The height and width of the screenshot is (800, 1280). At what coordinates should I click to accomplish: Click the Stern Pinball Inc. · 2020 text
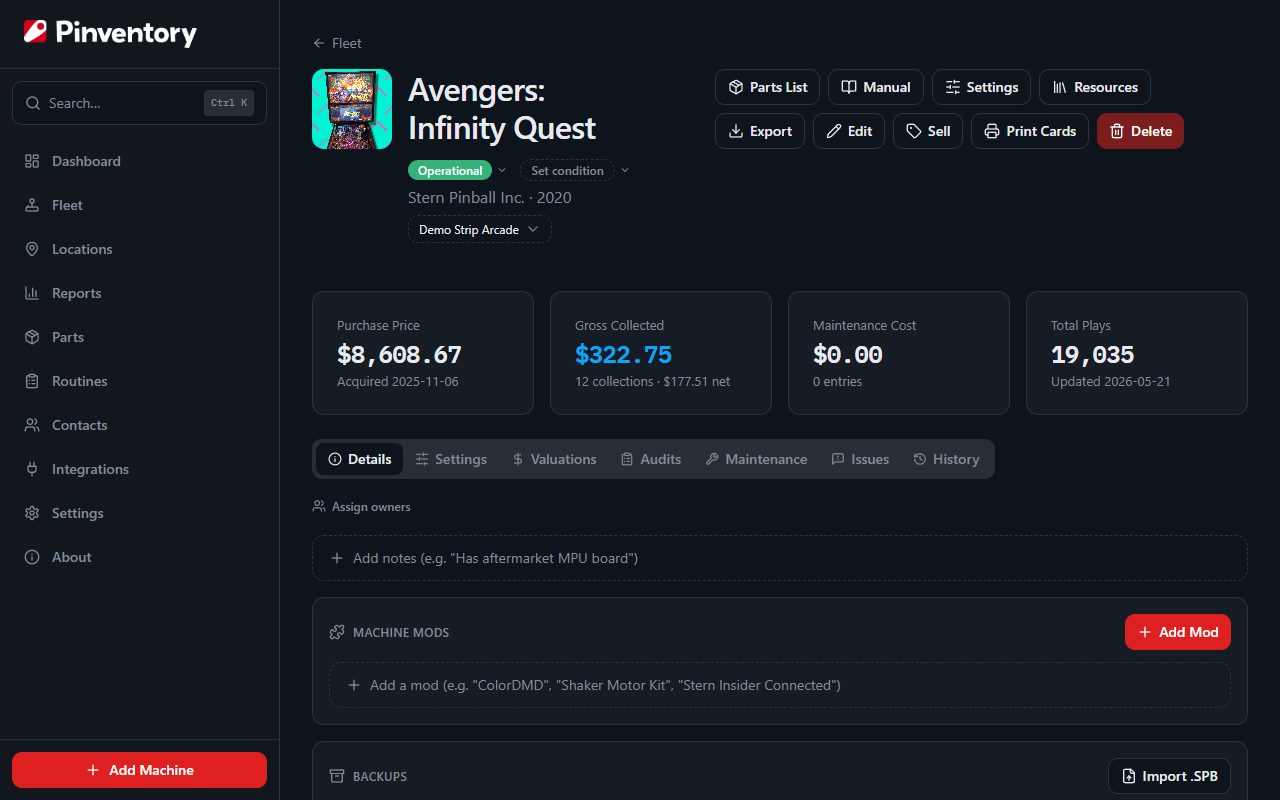pyautogui.click(x=490, y=198)
